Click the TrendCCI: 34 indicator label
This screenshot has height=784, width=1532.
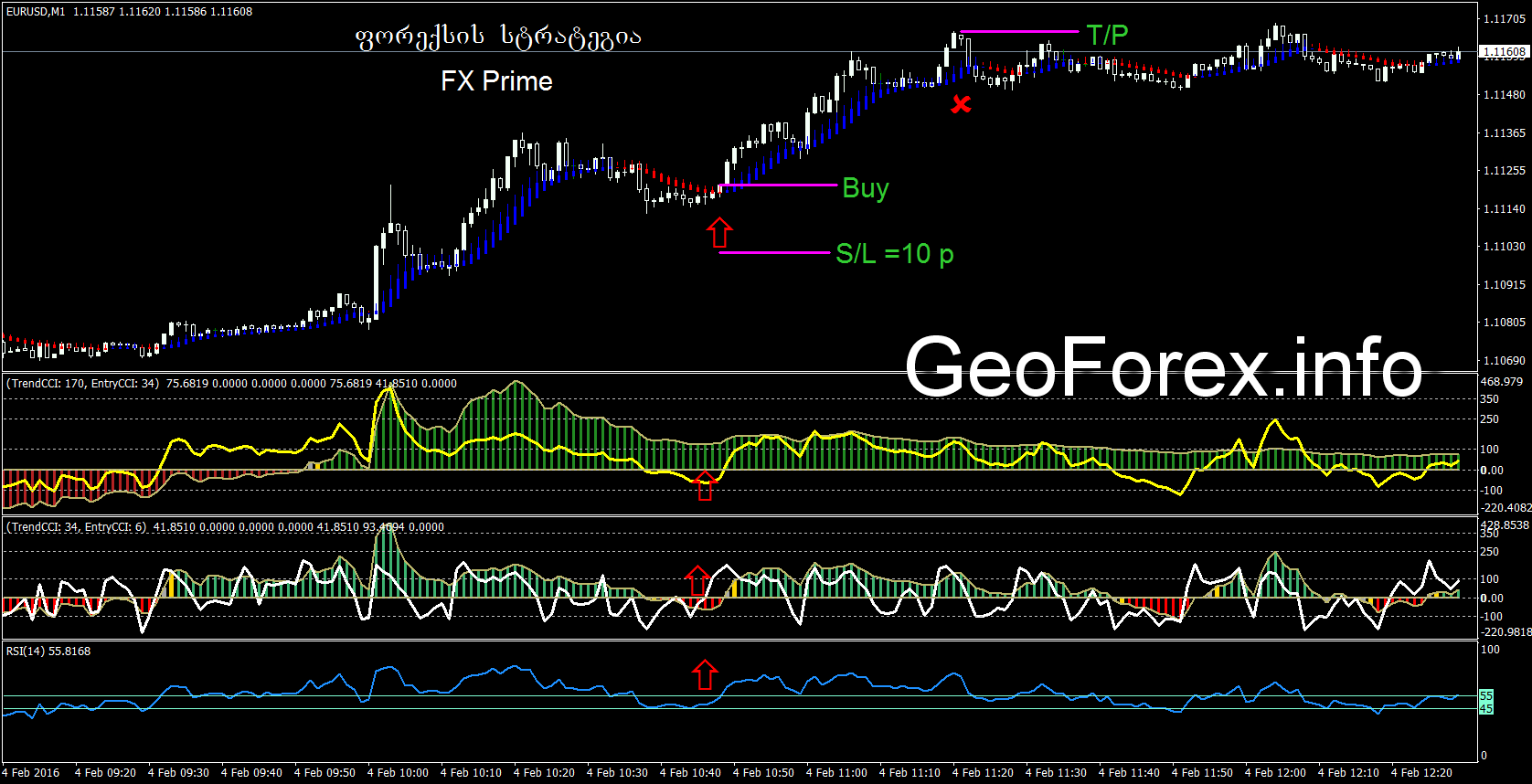coord(76,527)
